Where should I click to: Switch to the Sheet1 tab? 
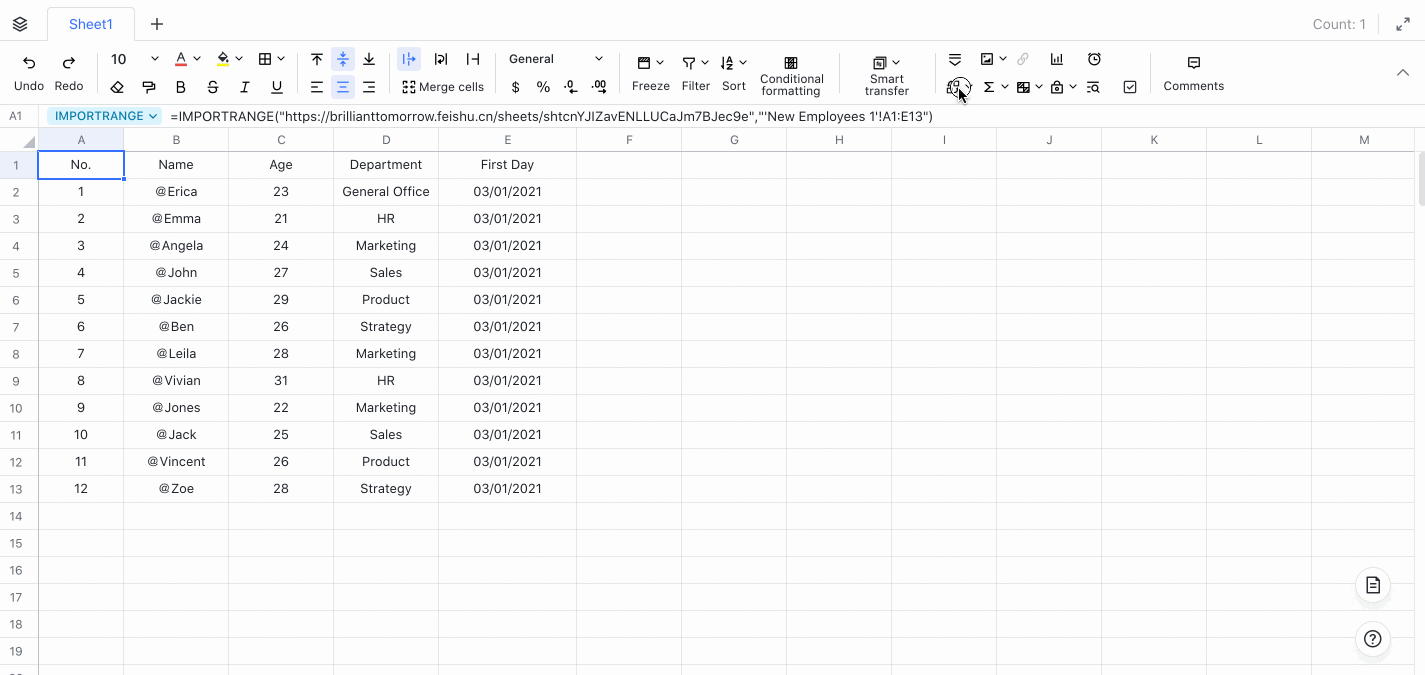coord(90,24)
